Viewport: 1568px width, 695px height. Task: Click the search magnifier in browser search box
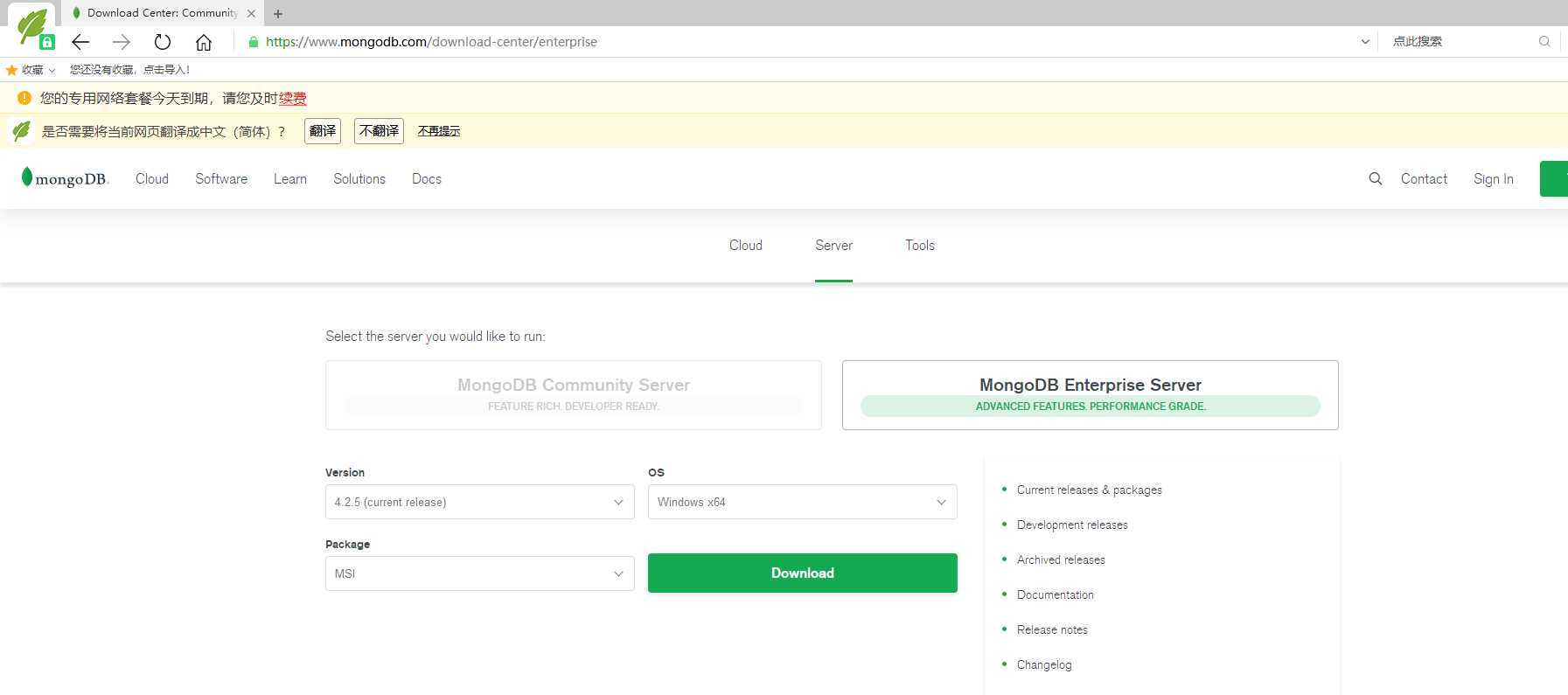point(1544,41)
